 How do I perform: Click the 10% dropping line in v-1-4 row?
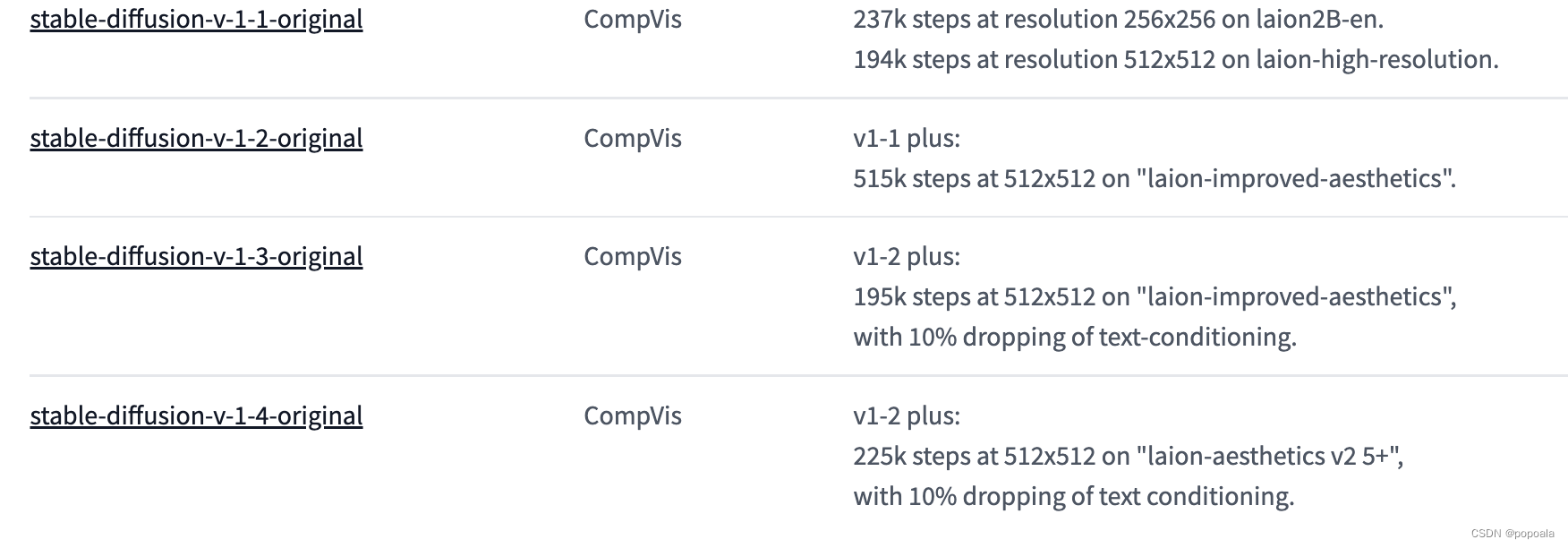[x=1074, y=496]
